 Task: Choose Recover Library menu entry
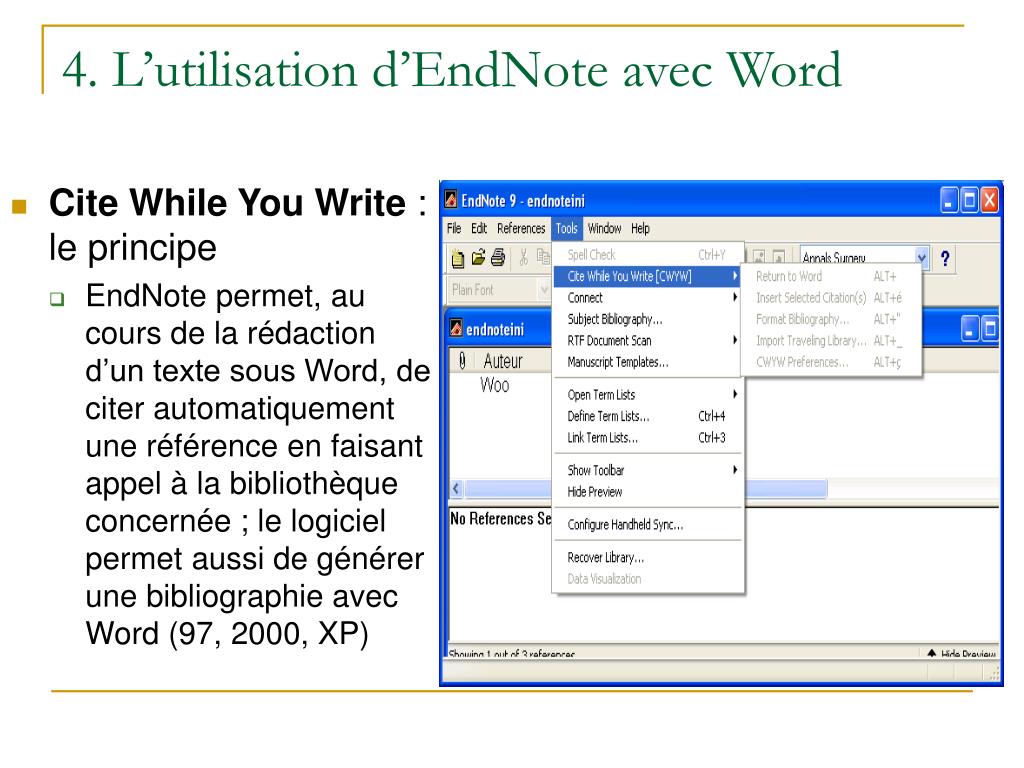[646, 558]
